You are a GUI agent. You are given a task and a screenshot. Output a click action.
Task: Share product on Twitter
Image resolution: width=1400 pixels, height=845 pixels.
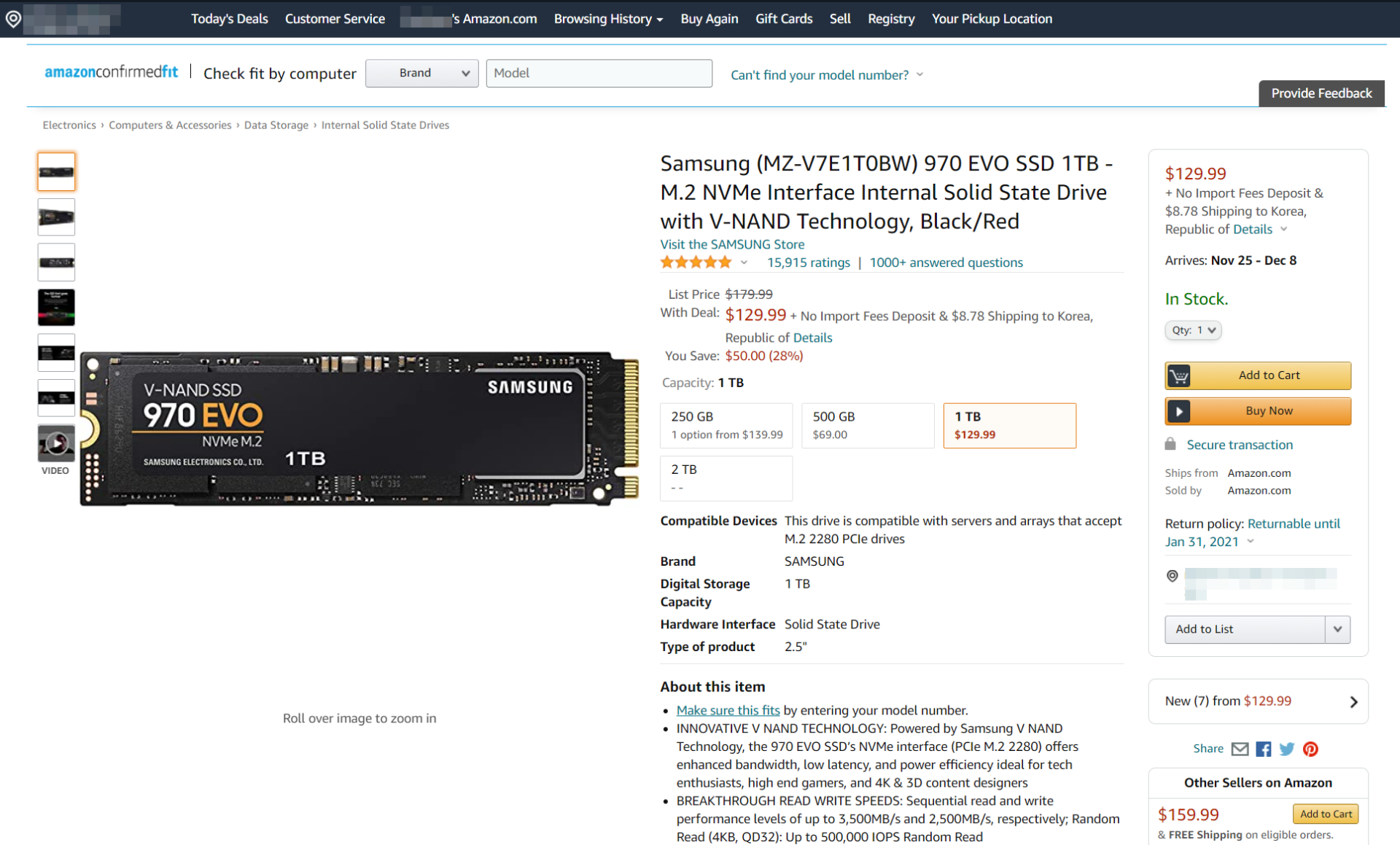(1287, 749)
